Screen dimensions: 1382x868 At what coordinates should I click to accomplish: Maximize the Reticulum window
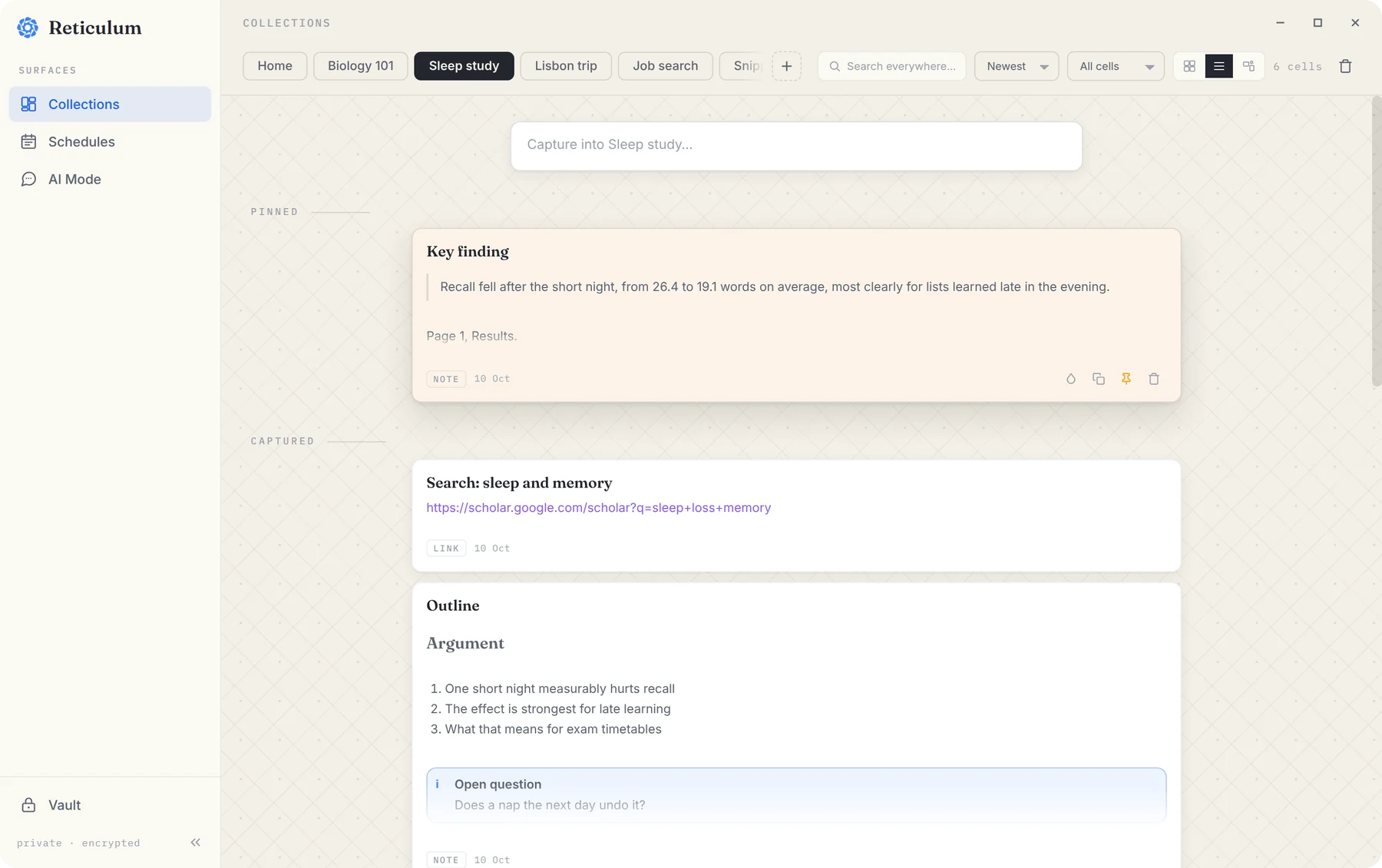1318,23
